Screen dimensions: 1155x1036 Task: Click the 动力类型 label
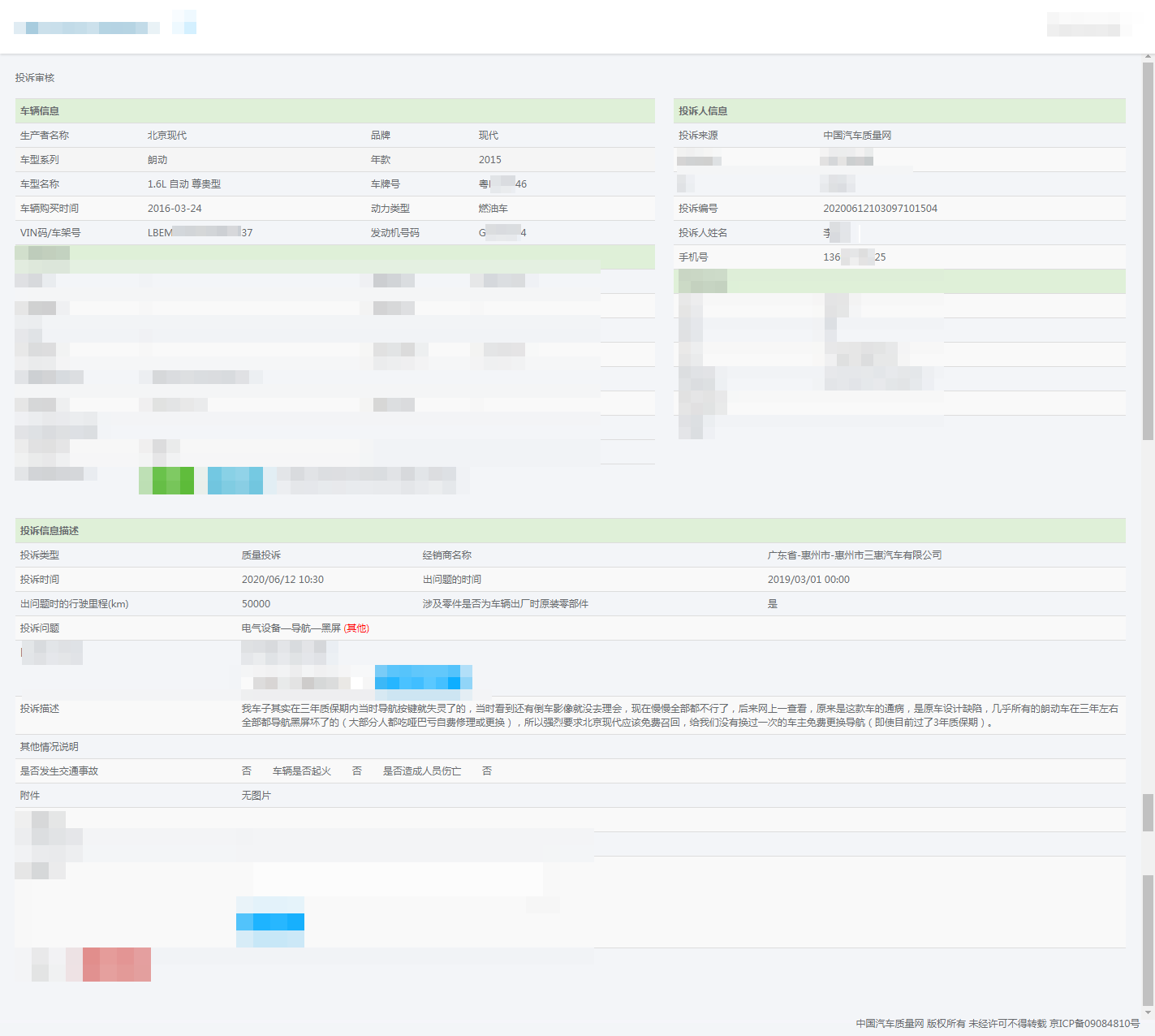[x=390, y=209]
